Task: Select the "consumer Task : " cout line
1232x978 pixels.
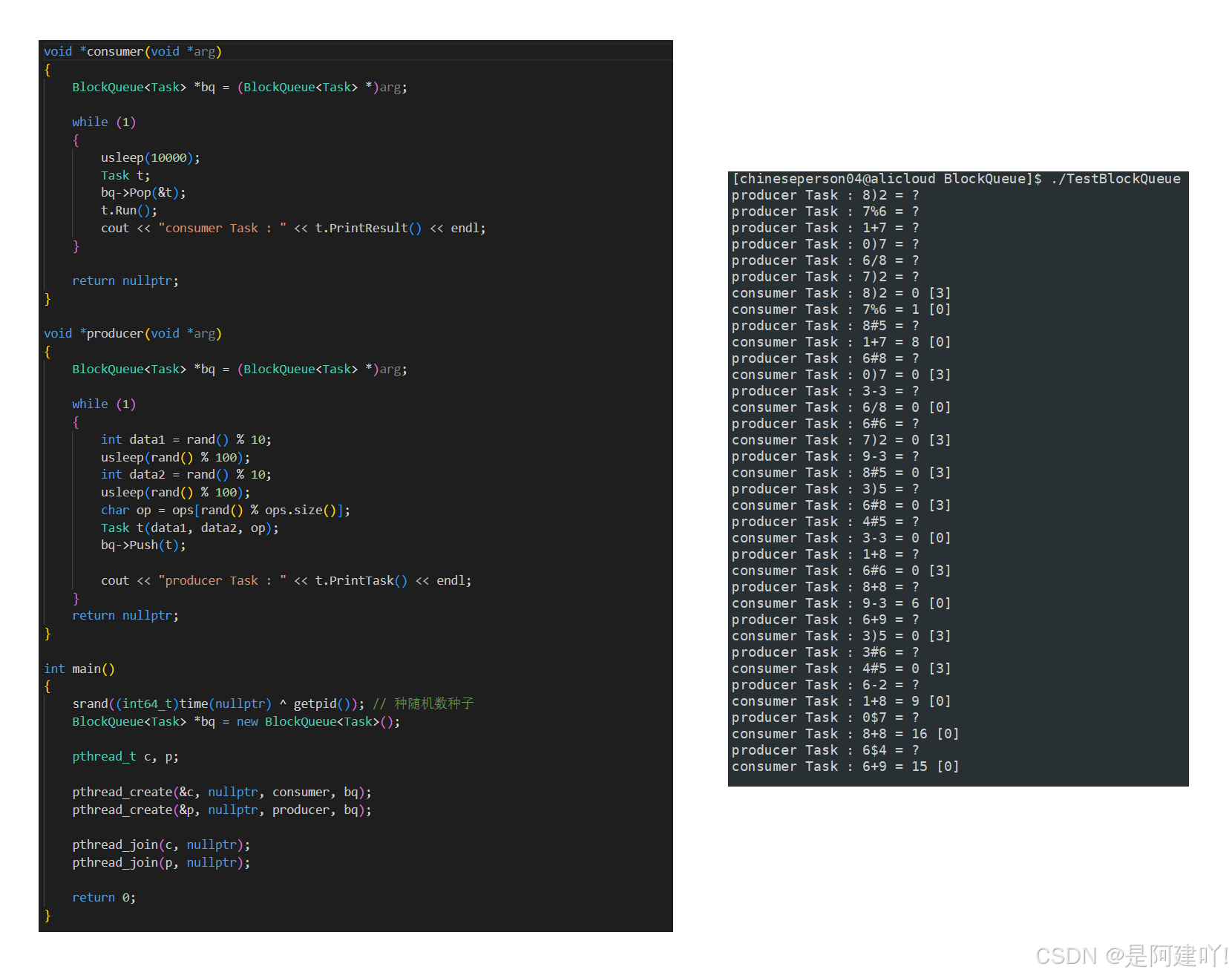Action: point(292,229)
